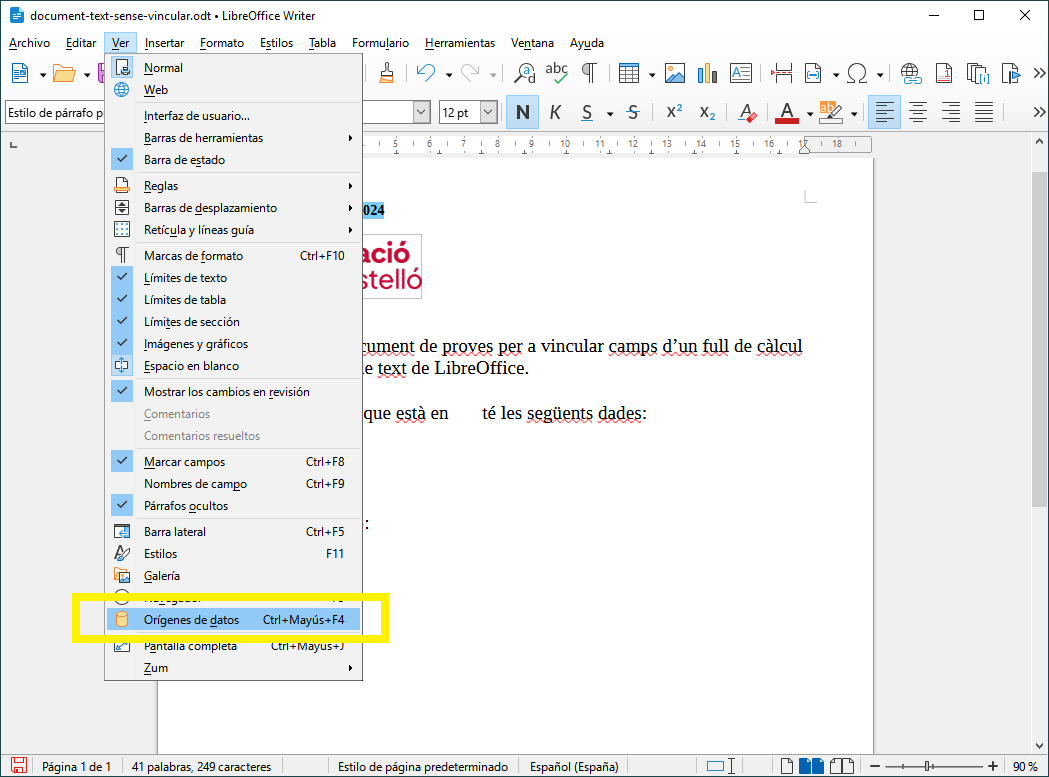Screen dimensions: 1049x777
Task: Insert a footnote icon
Action: [944, 73]
